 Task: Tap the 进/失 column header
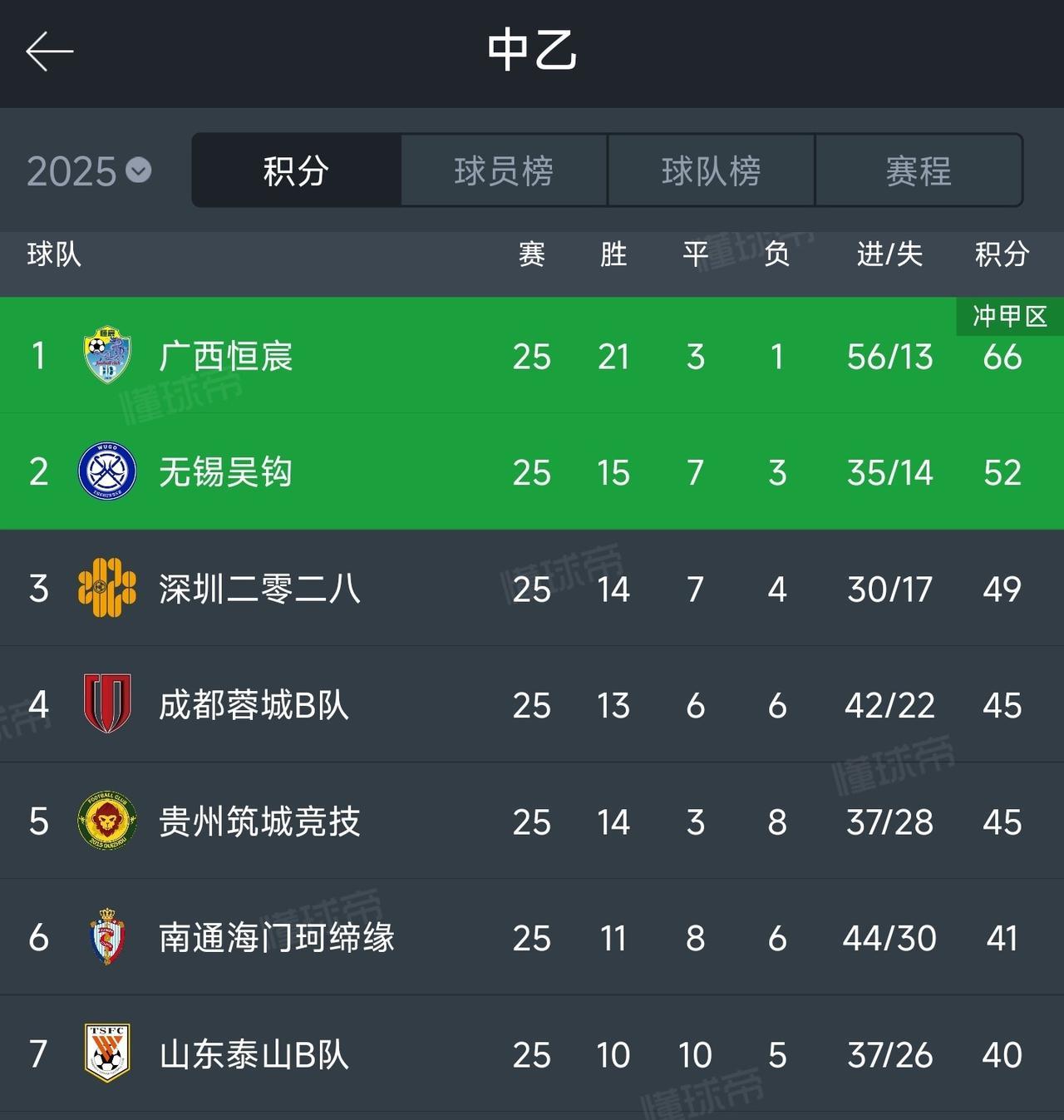[889, 254]
